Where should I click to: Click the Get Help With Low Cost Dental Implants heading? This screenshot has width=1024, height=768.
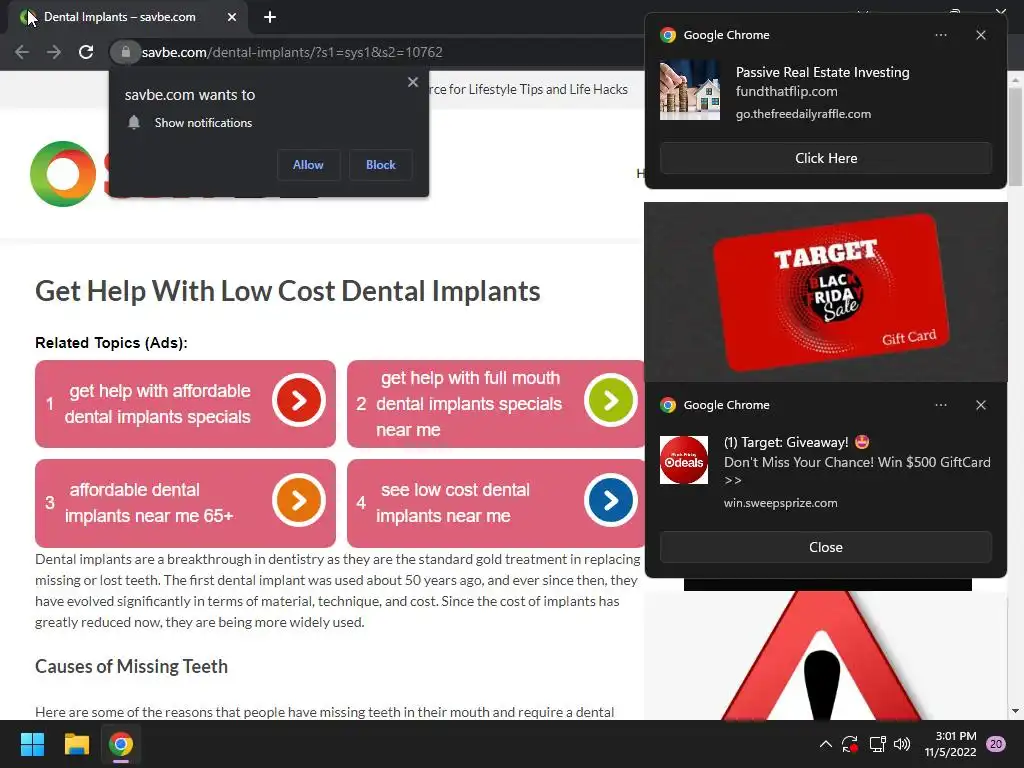[287, 291]
